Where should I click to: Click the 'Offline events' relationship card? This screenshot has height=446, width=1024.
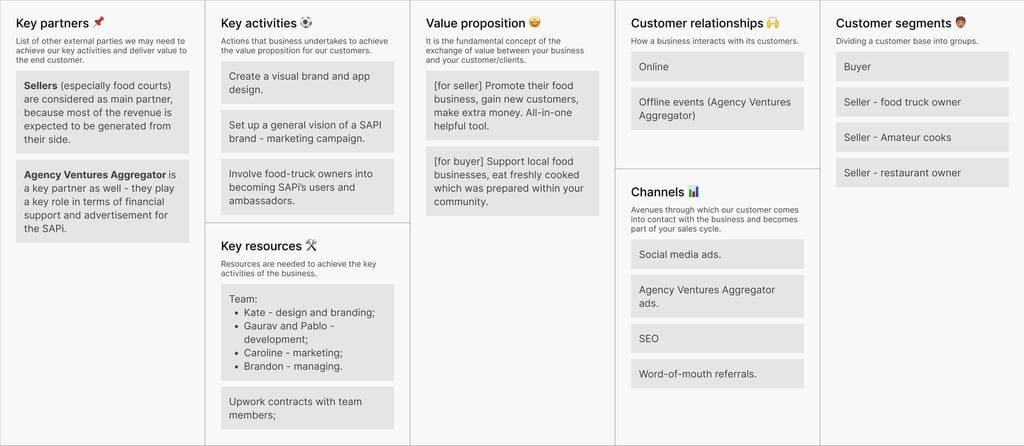(719, 109)
